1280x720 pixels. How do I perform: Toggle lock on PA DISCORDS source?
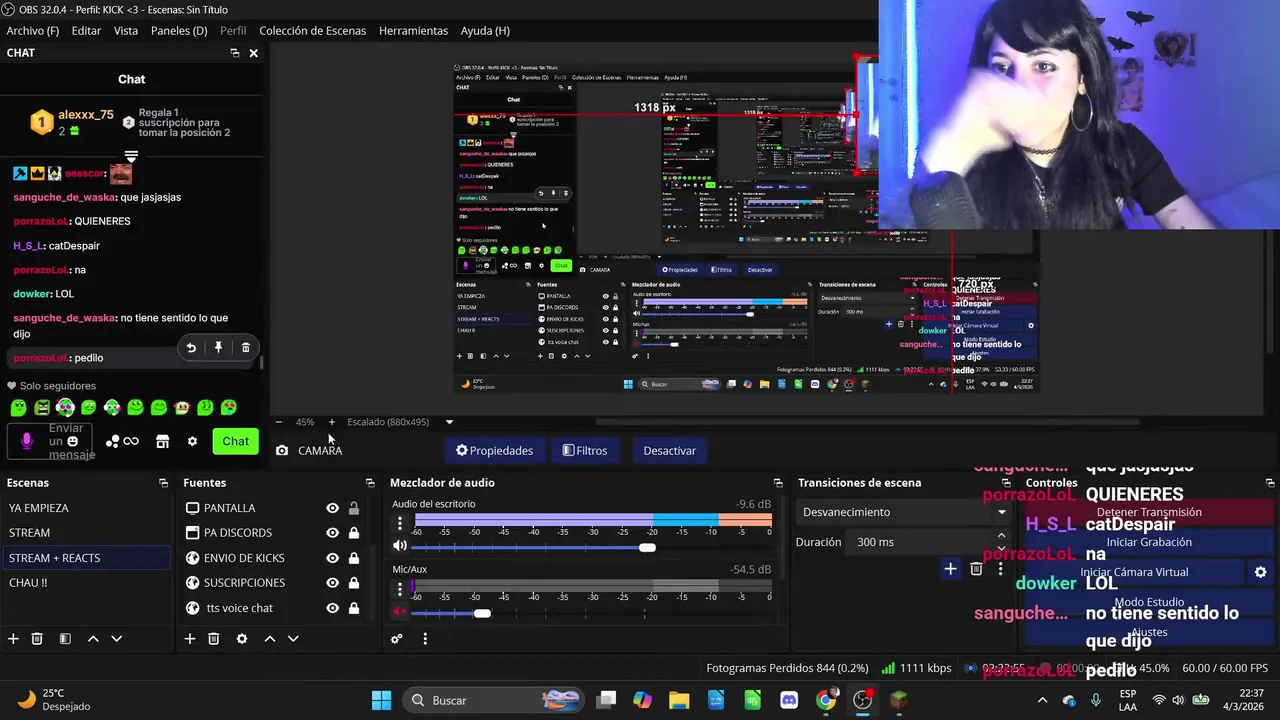coord(353,533)
